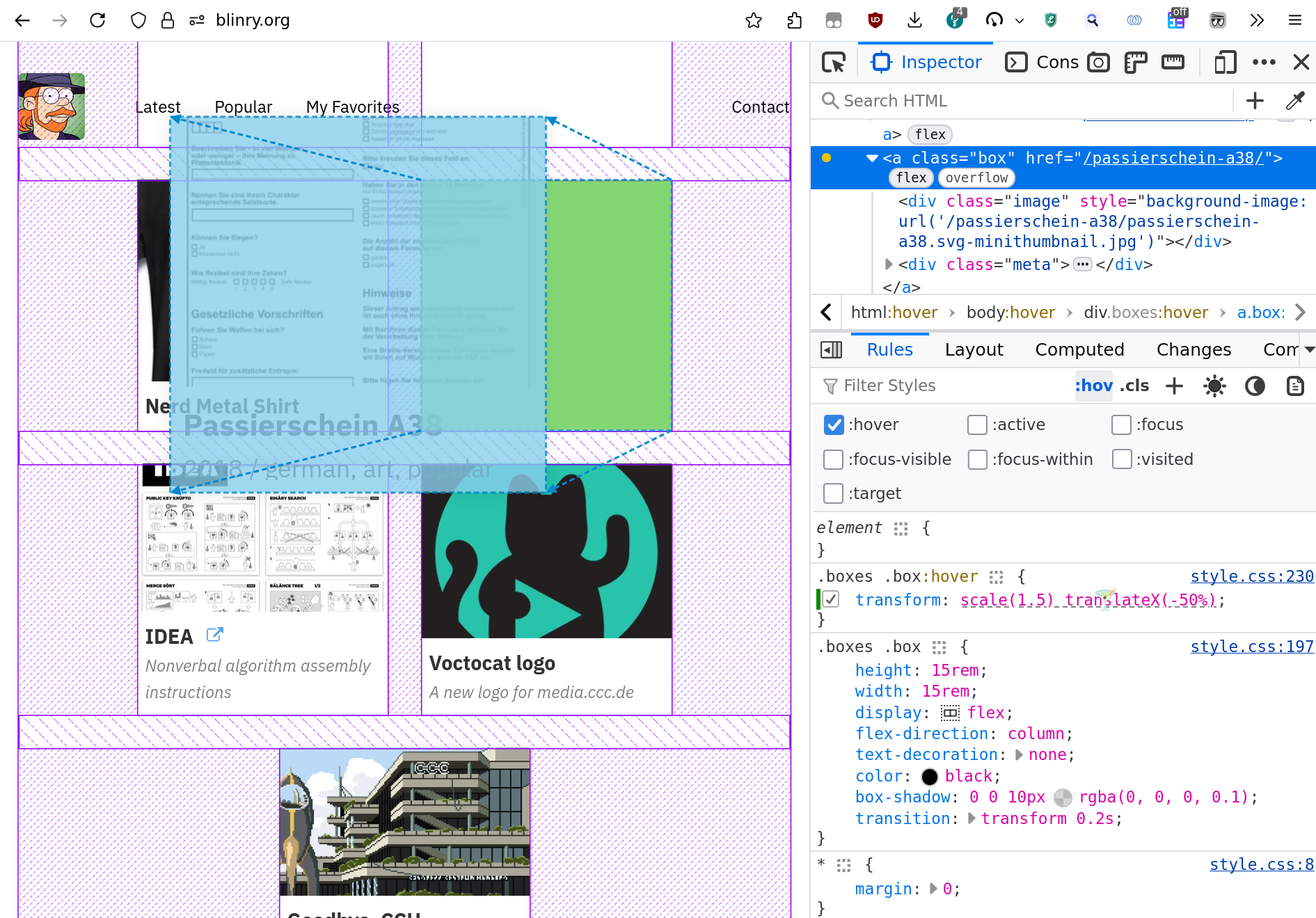Screen dimensions: 1316x918
Task: Open style.css:230 source link
Action: click(1251, 576)
